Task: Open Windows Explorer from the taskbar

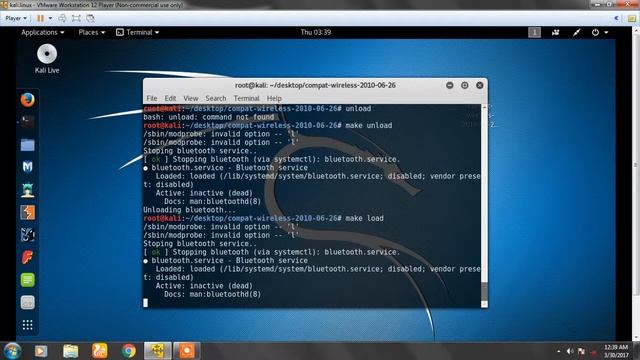Action: tap(70, 351)
